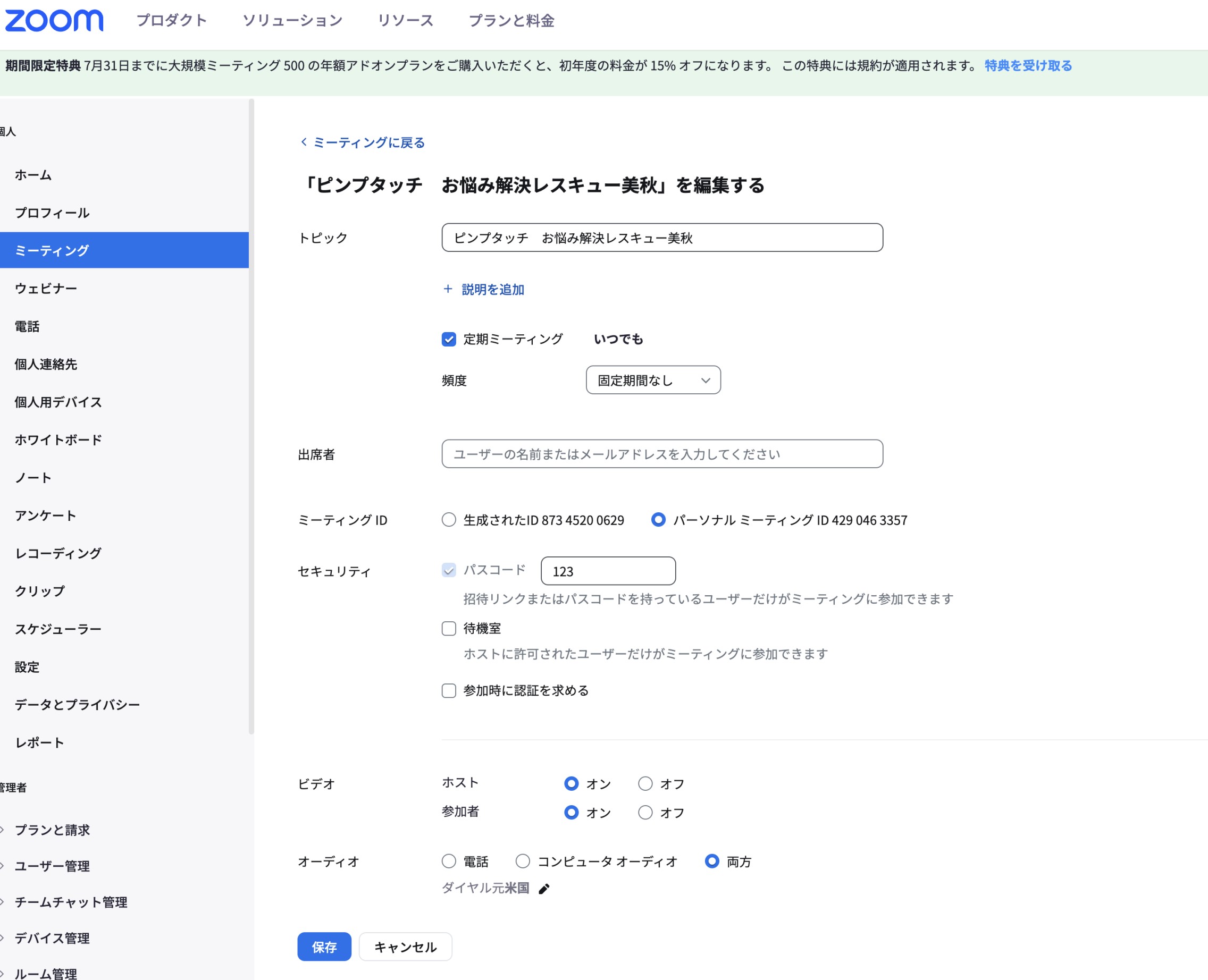Set participant video to オフ
The image size is (1208, 980).
tap(645, 813)
